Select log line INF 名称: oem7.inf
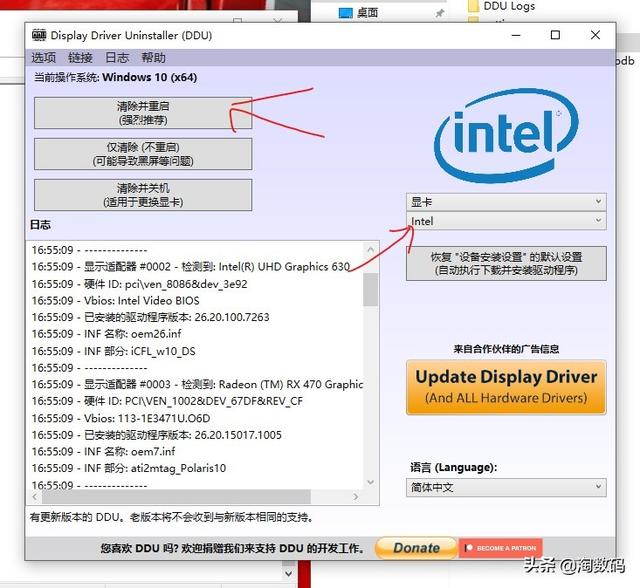640x588 pixels. coord(104,451)
